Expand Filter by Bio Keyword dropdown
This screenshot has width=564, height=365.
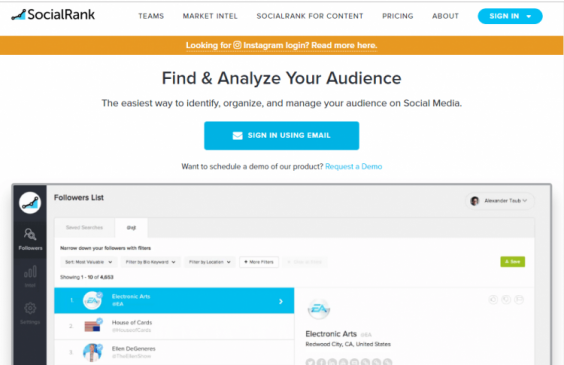(150, 262)
